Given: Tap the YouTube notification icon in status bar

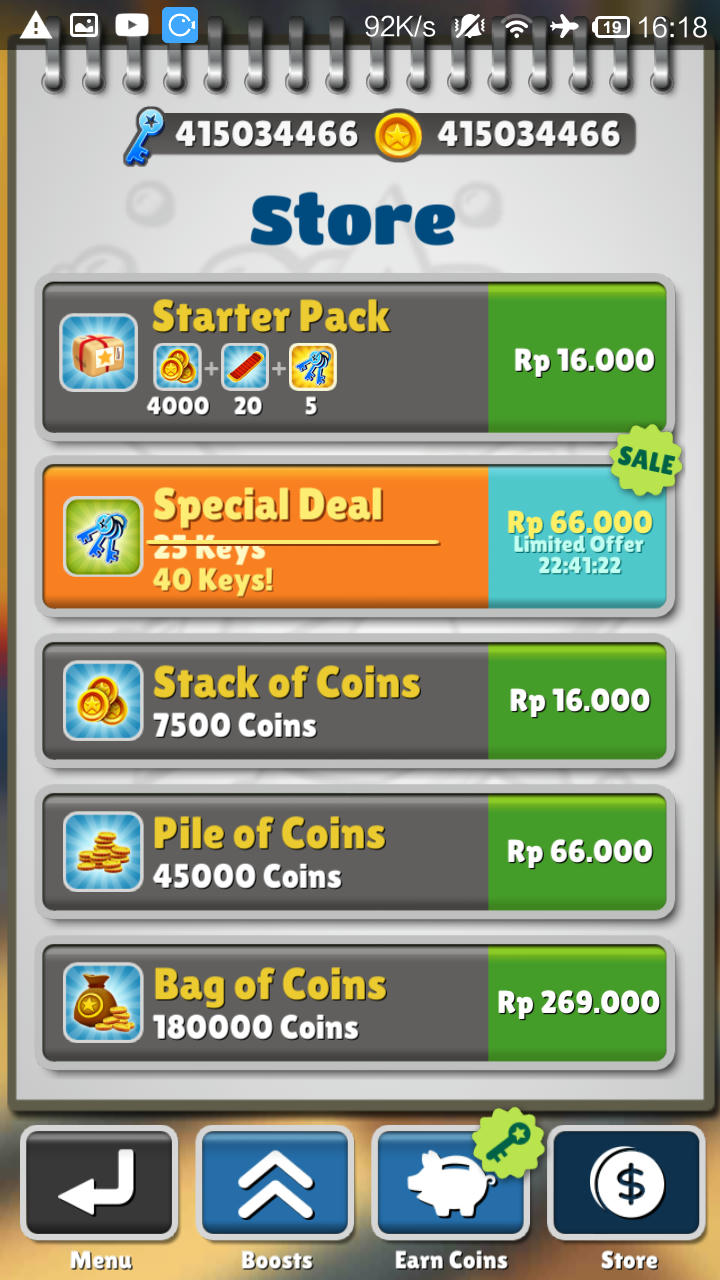Looking at the screenshot, I should (132, 26).
